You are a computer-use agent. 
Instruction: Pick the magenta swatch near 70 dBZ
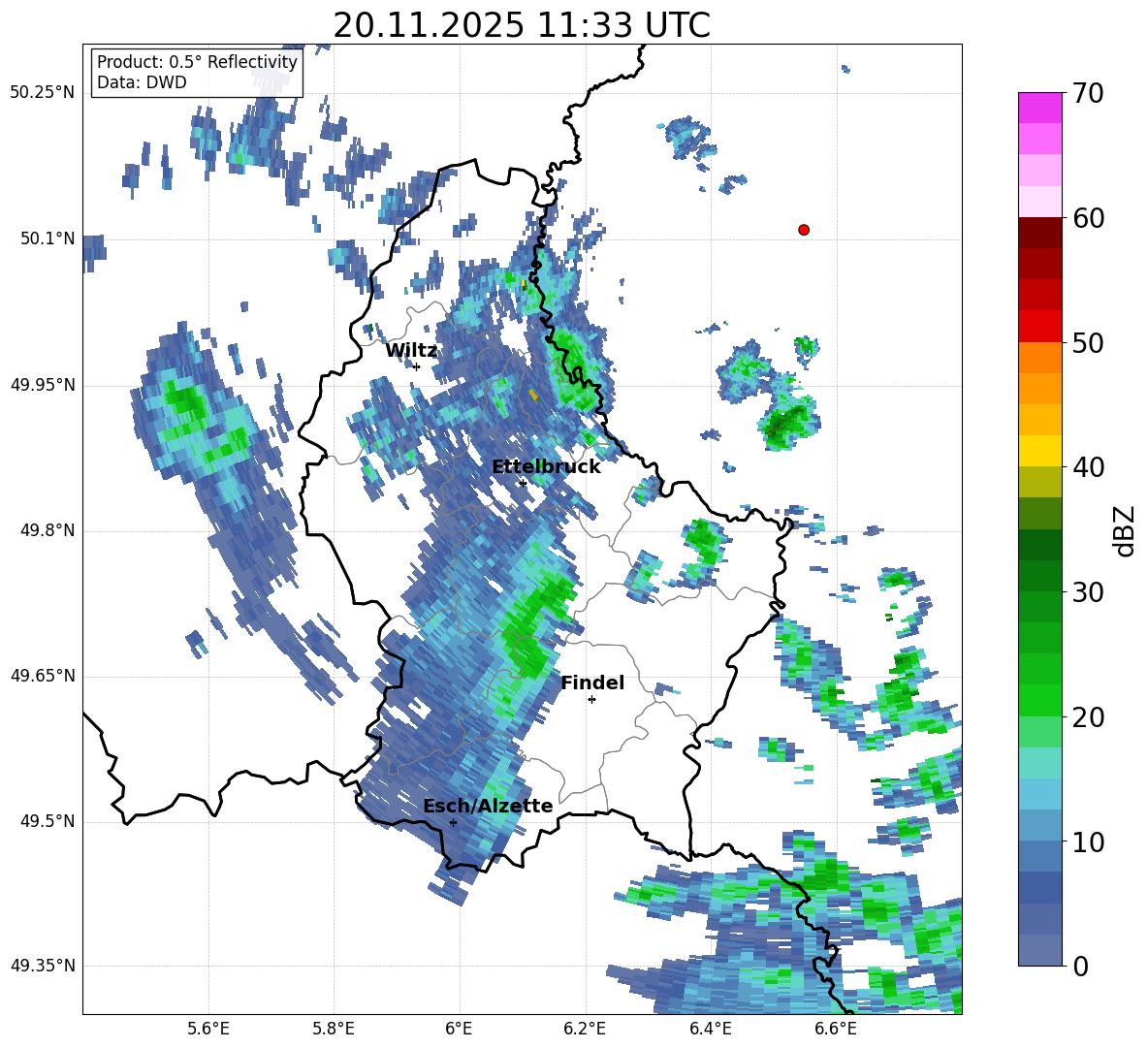pyautogui.click(x=1039, y=109)
